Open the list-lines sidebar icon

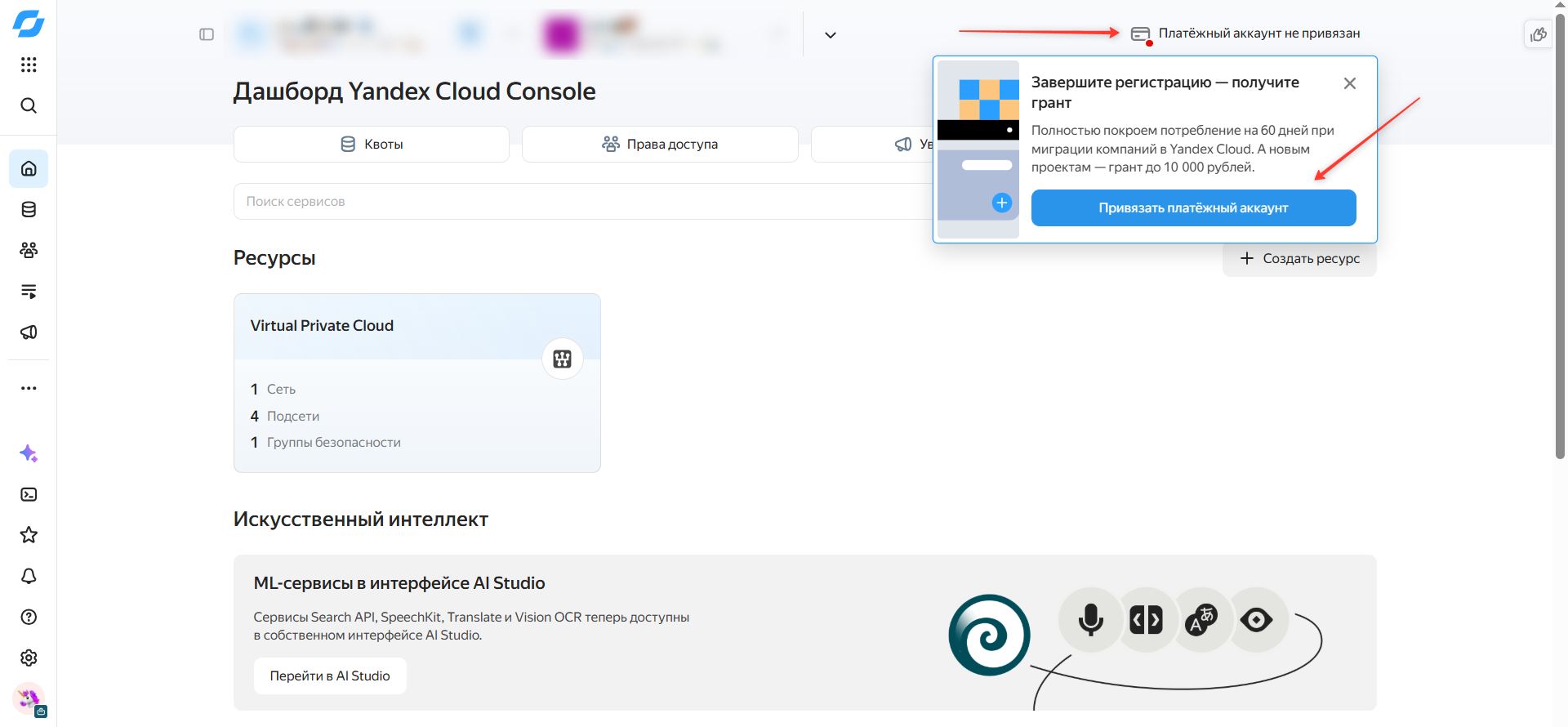coord(29,292)
